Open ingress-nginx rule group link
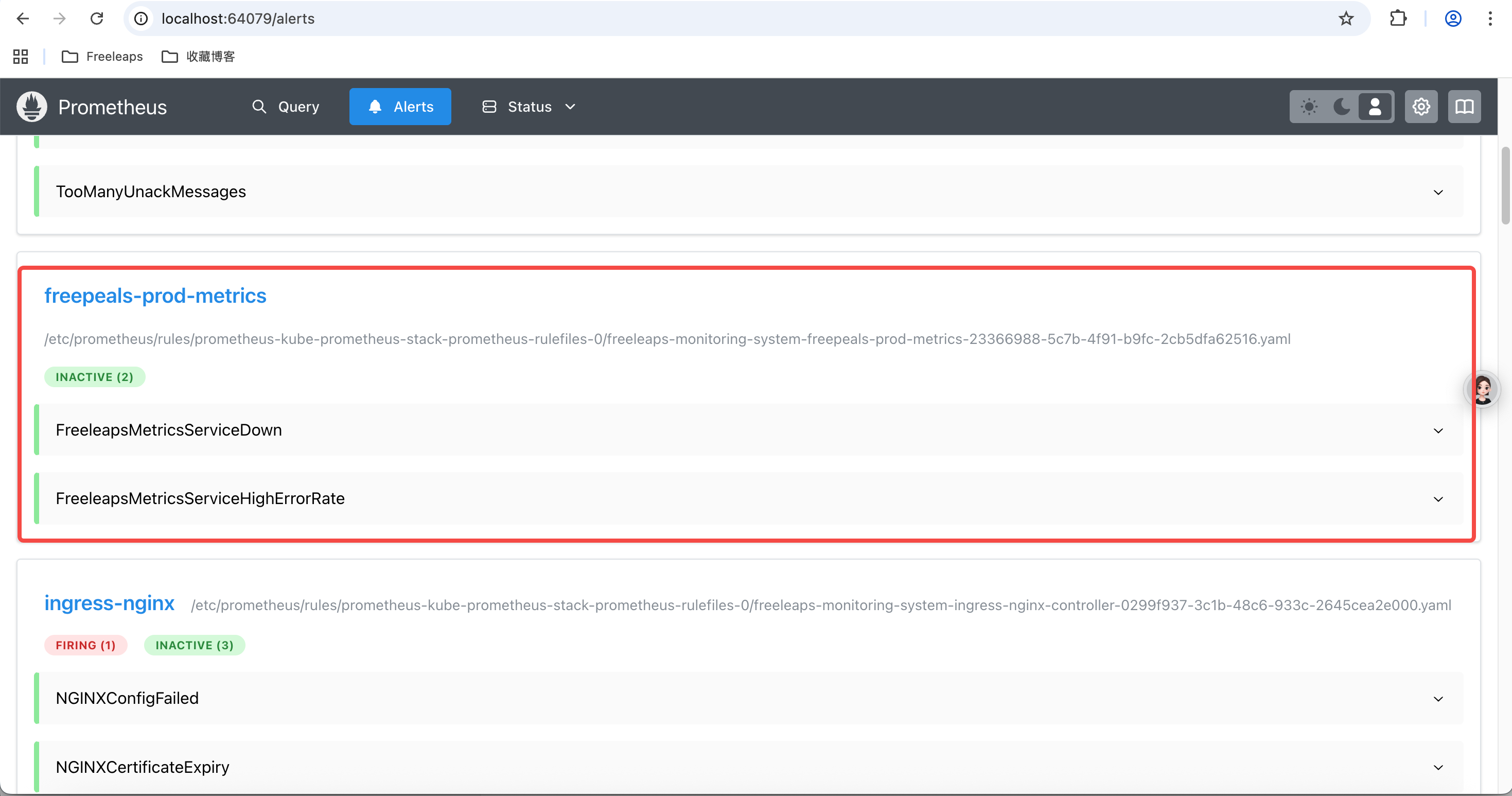 [x=110, y=603]
